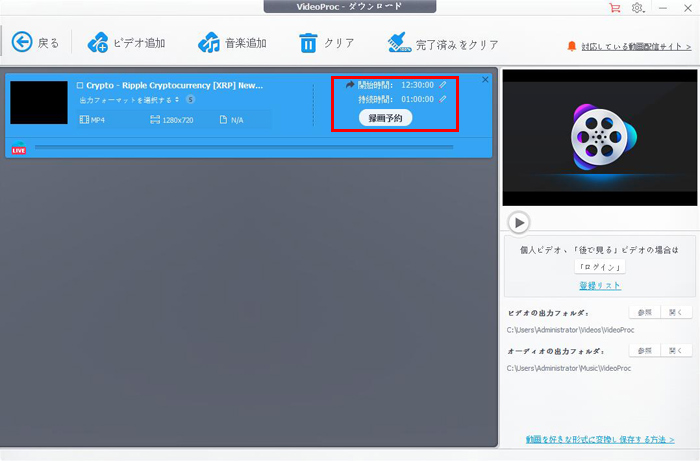The width and height of the screenshot is (700, 461).
Task: Open the 登録リスト link
Action: pyautogui.click(x=599, y=285)
